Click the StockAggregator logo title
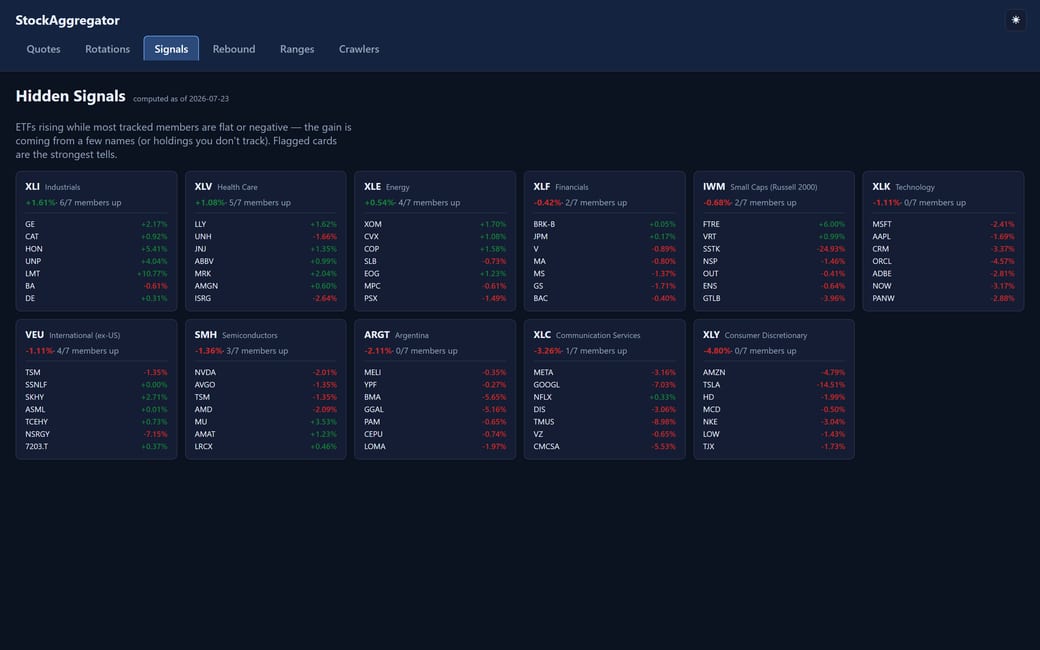The height and width of the screenshot is (650, 1040). tap(68, 21)
